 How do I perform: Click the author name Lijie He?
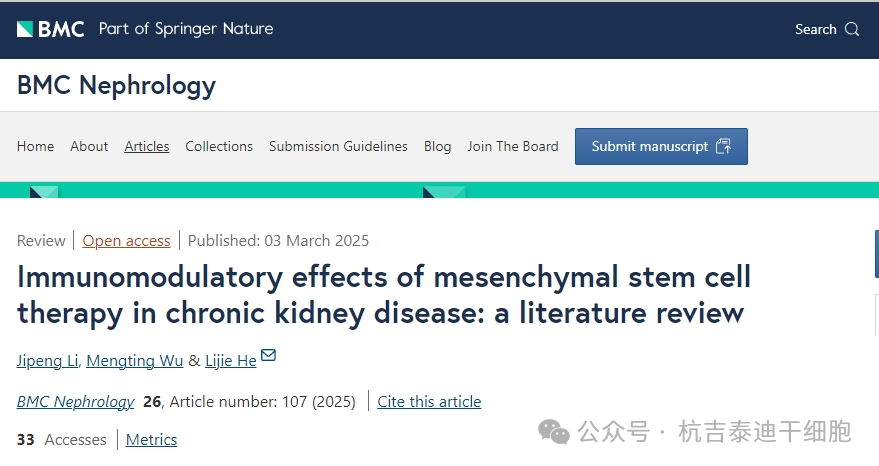[230, 361]
